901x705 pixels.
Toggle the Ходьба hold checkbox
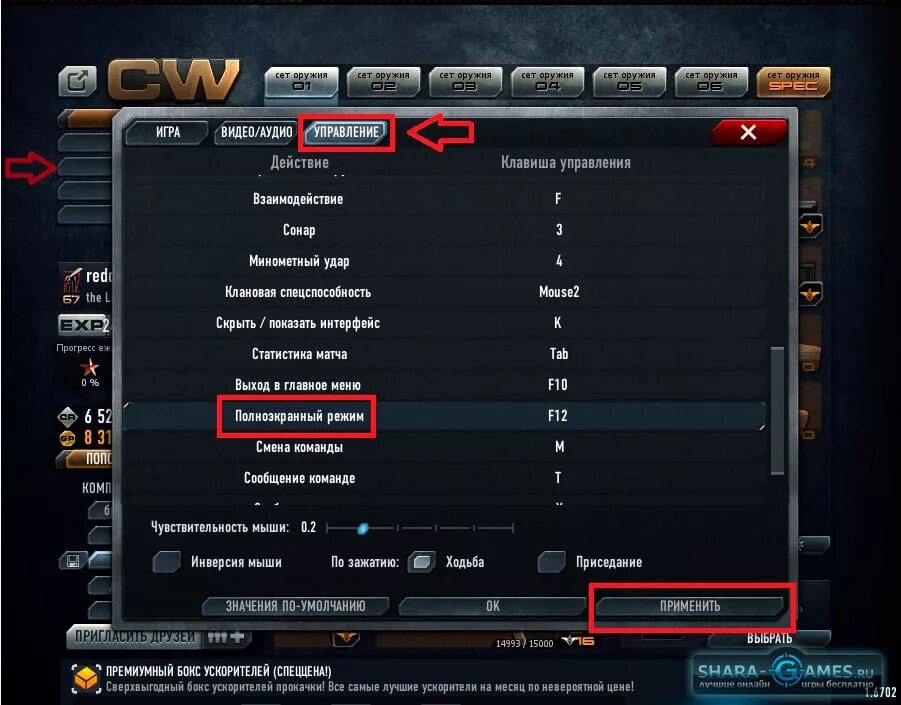click(x=421, y=561)
